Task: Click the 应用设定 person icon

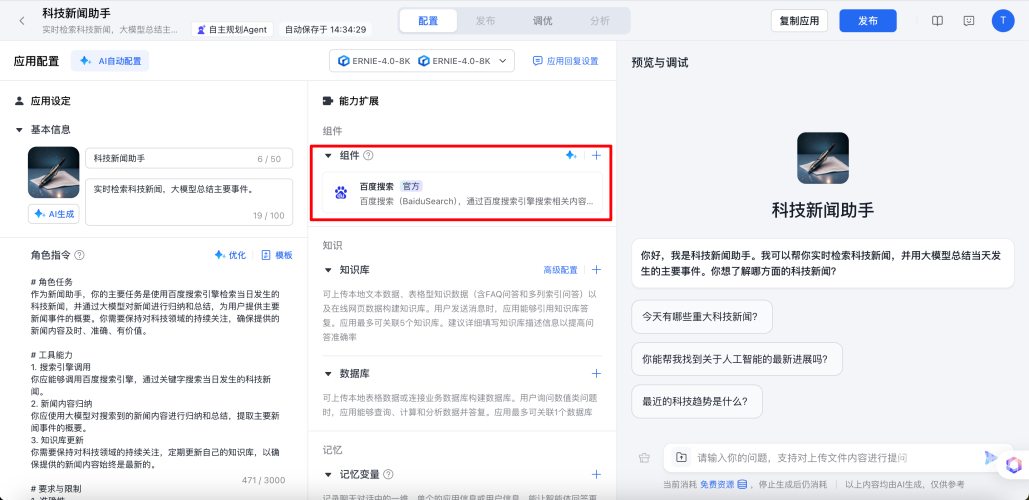Action: coord(19,101)
